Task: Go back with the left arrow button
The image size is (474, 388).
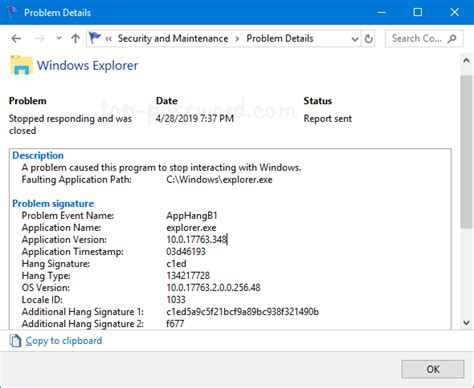Action: (x=16, y=39)
